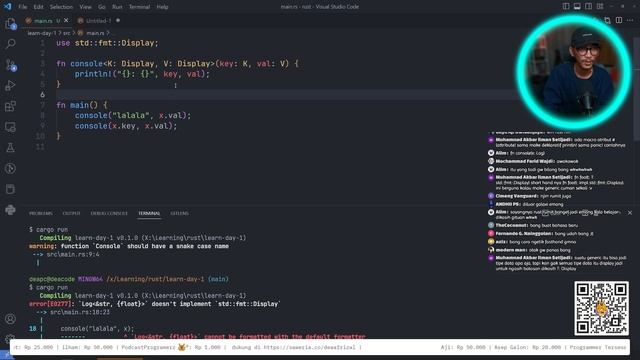Click the console("lalala", x.val) line
This screenshot has width=640, height=360.
(x=133, y=116)
